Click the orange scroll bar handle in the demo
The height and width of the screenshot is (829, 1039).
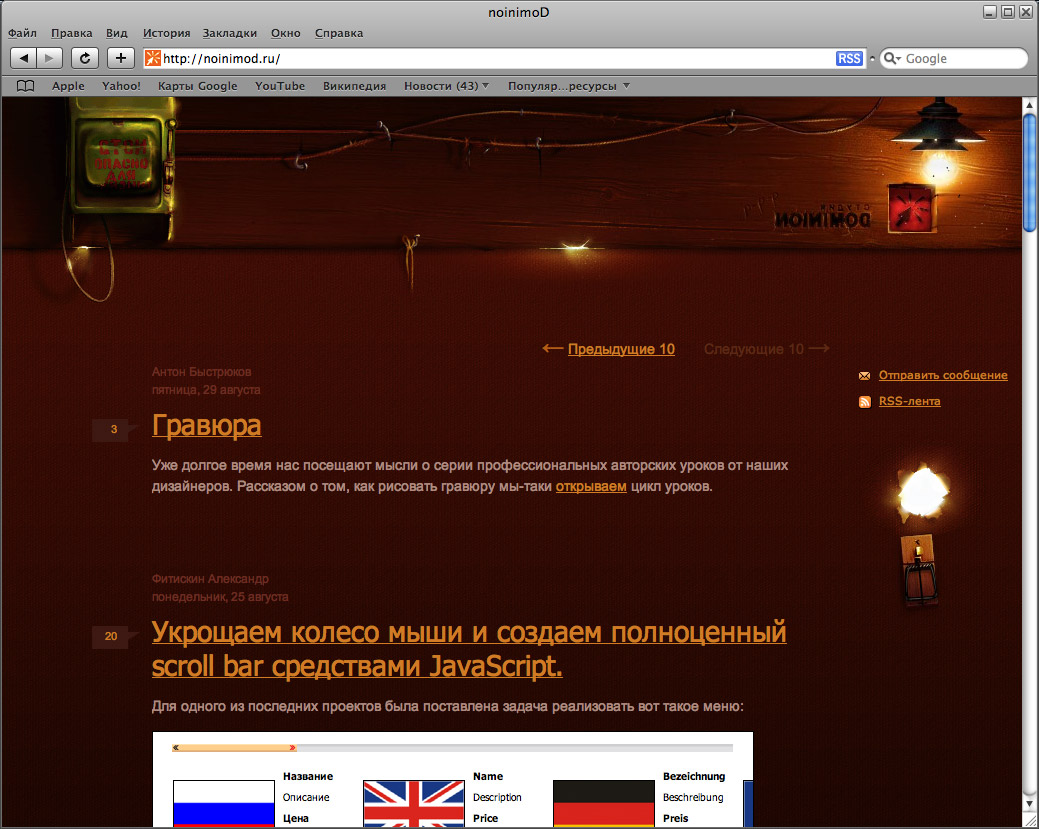[x=234, y=747]
